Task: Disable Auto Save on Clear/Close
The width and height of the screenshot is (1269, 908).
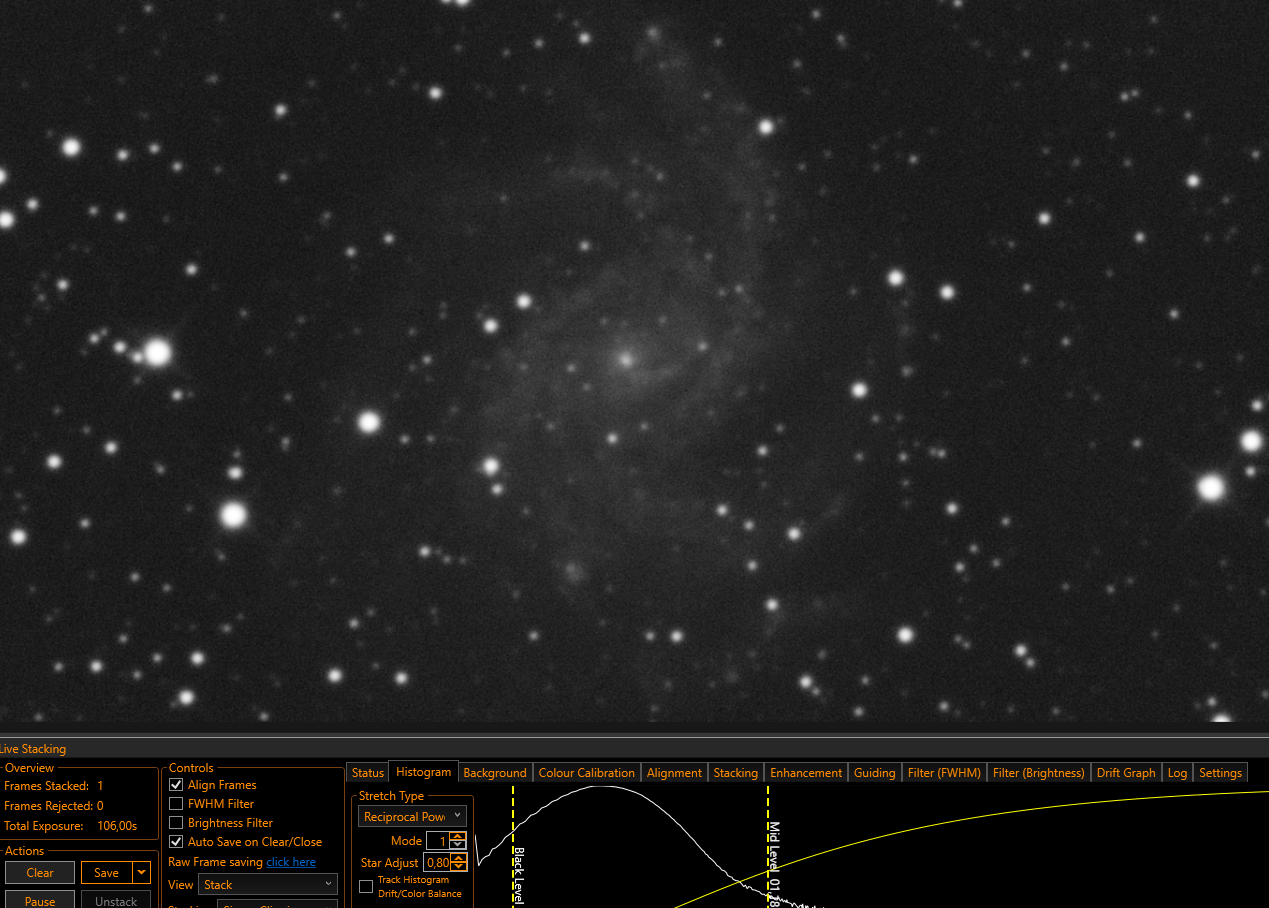Action: coord(176,842)
